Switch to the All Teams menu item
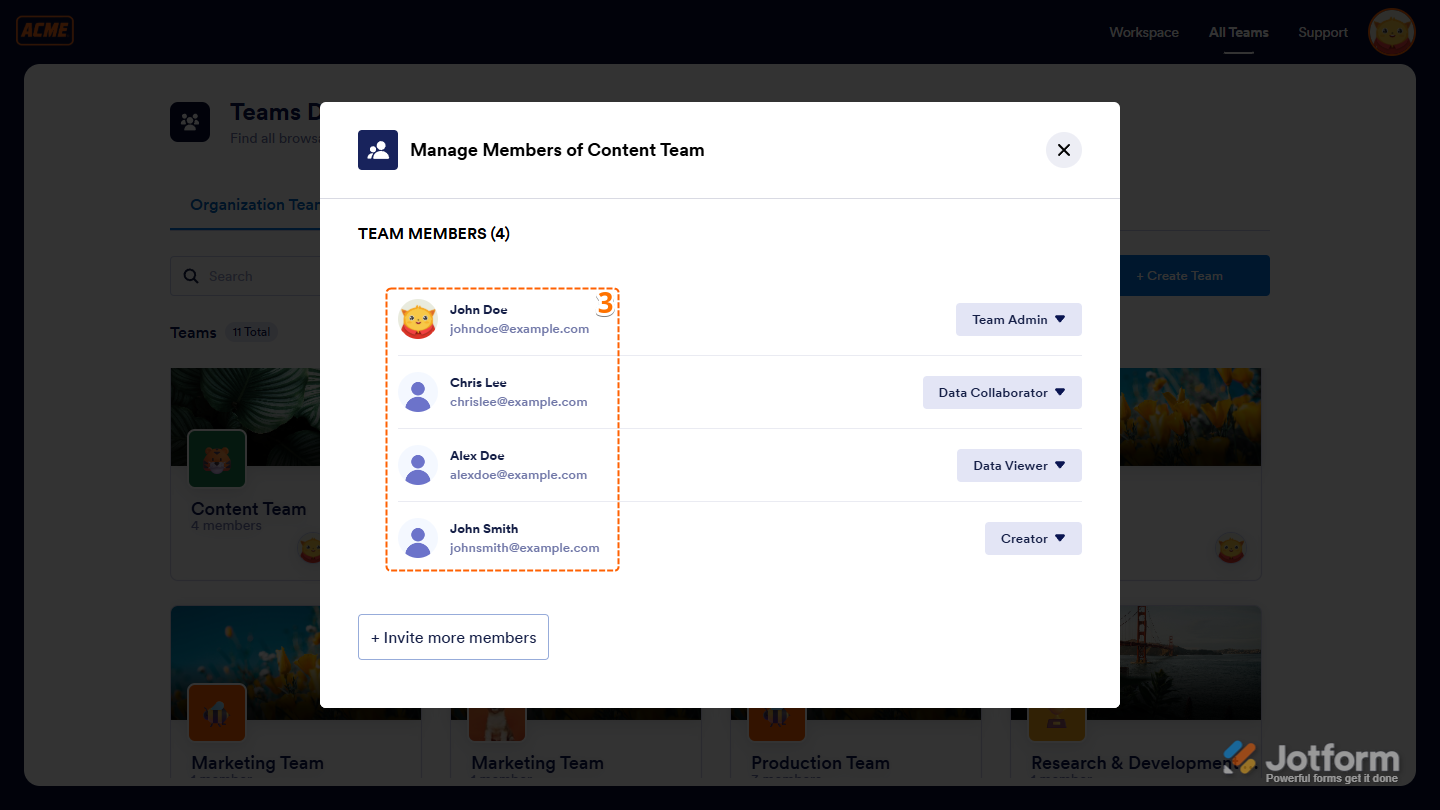The height and width of the screenshot is (810, 1440). tap(1238, 32)
